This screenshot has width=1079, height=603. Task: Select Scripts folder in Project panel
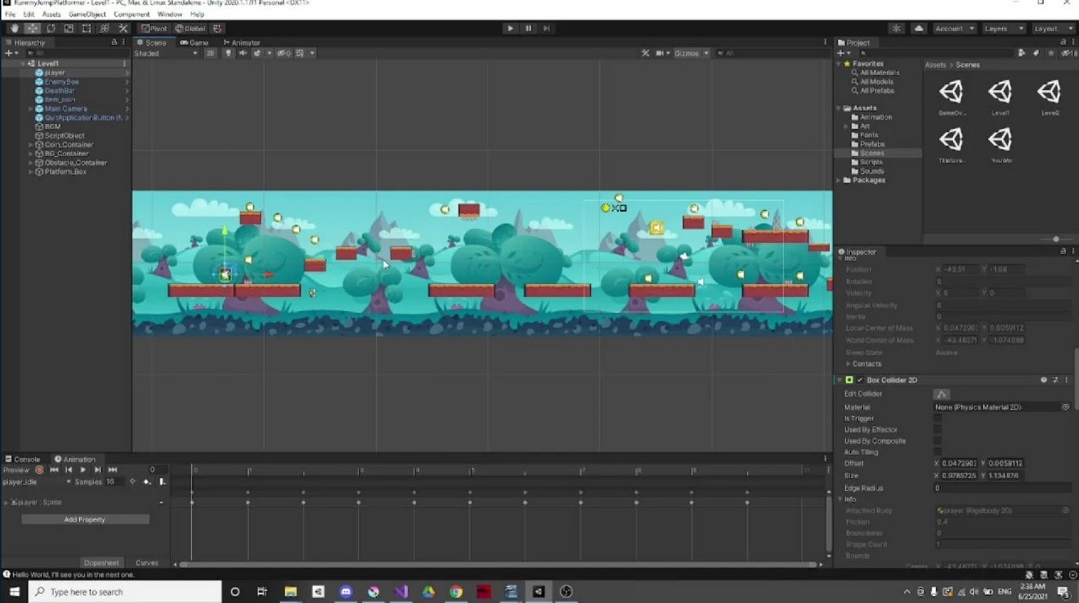click(x=871, y=162)
